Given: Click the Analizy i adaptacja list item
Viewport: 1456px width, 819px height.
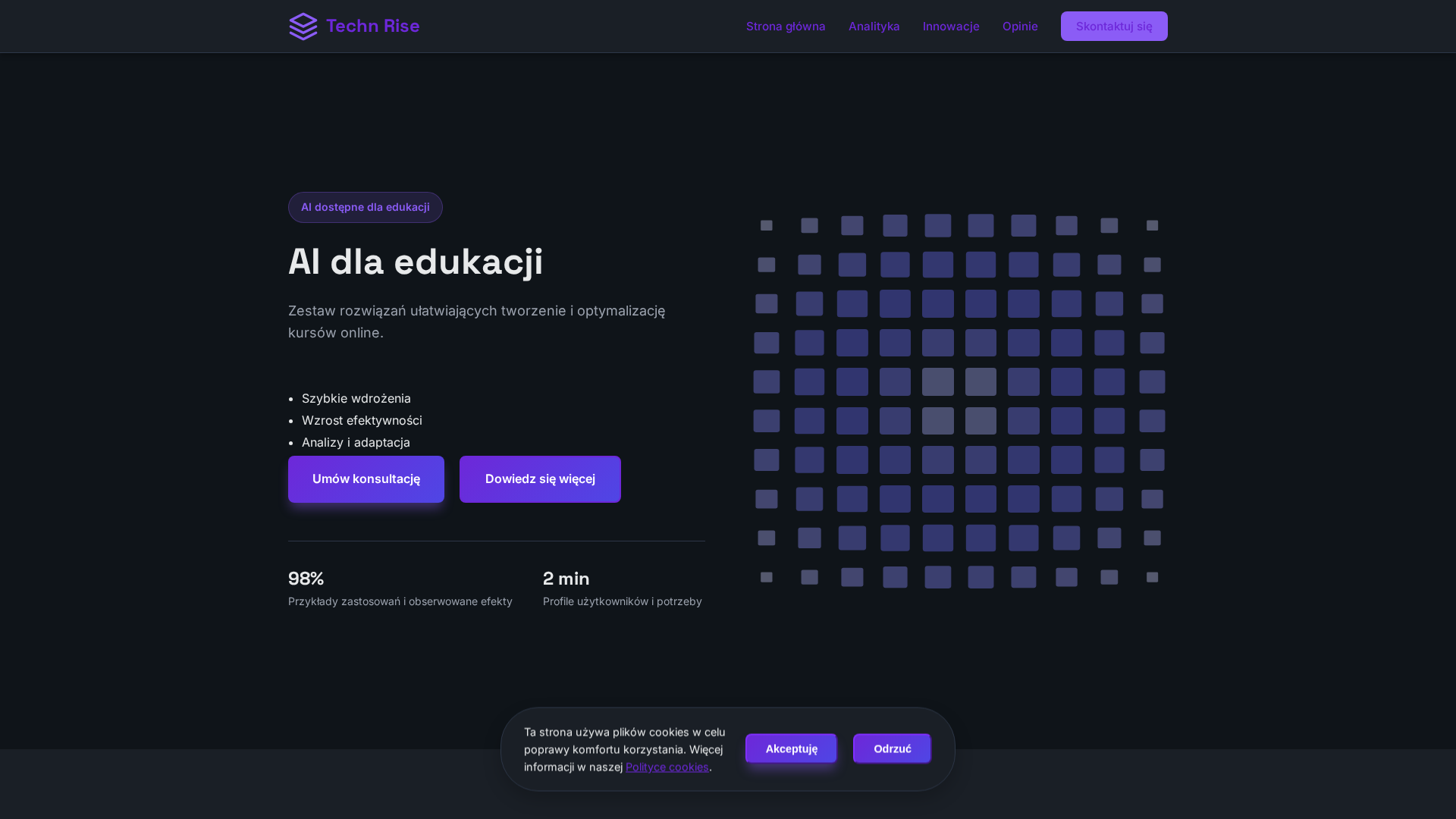Looking at the screenshot, I should click(x=356, y=442).
